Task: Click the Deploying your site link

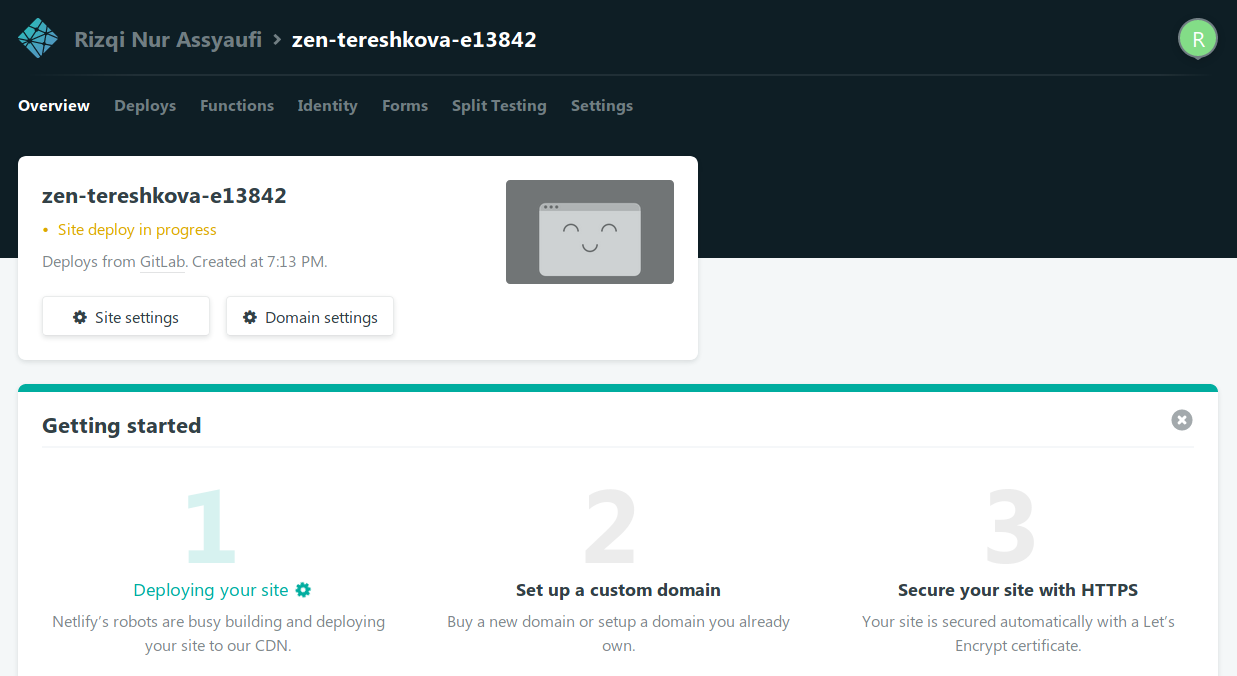Action: pos(211,590)
